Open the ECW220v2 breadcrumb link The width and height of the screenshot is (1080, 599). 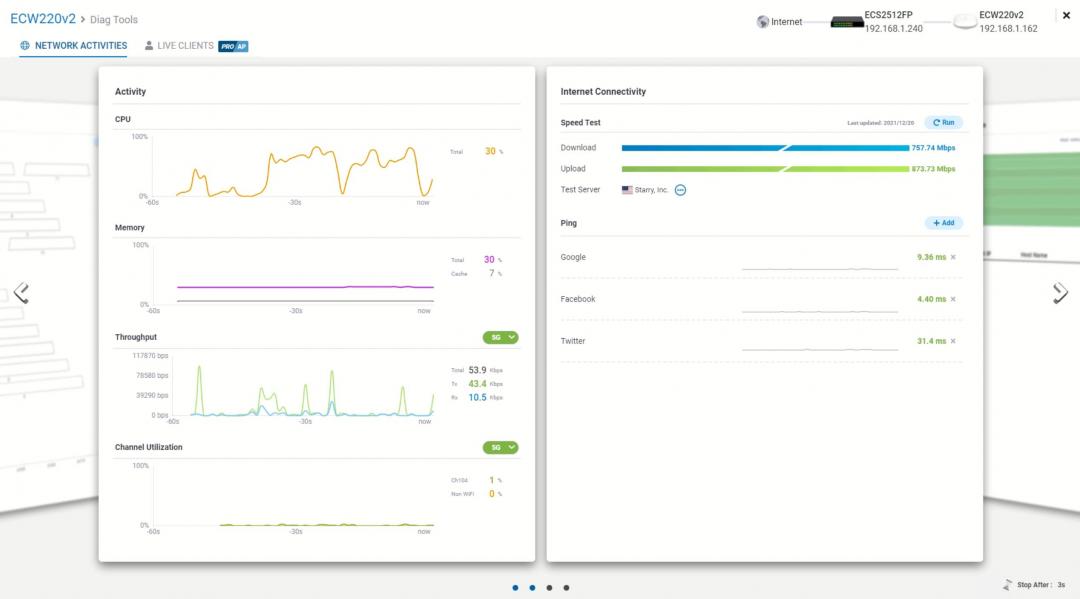43,19
